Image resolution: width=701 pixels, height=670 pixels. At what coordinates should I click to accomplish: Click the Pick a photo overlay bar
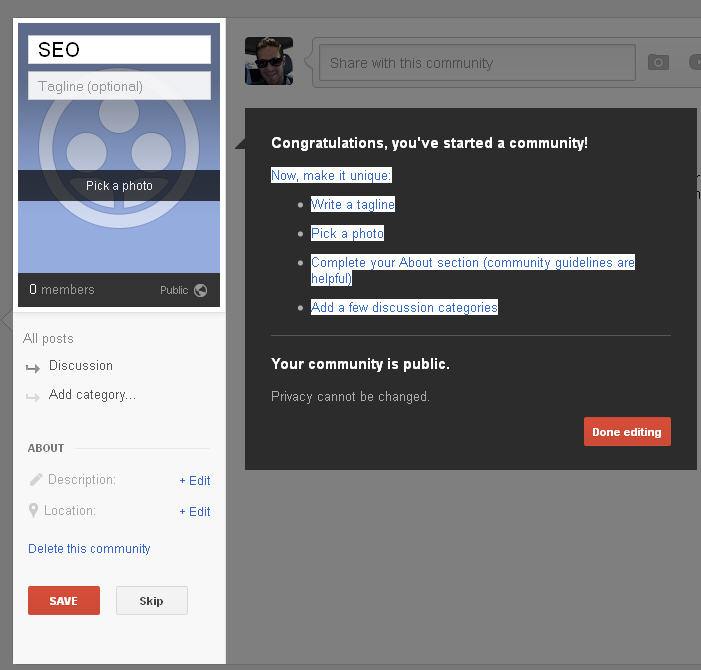point(119,186)
